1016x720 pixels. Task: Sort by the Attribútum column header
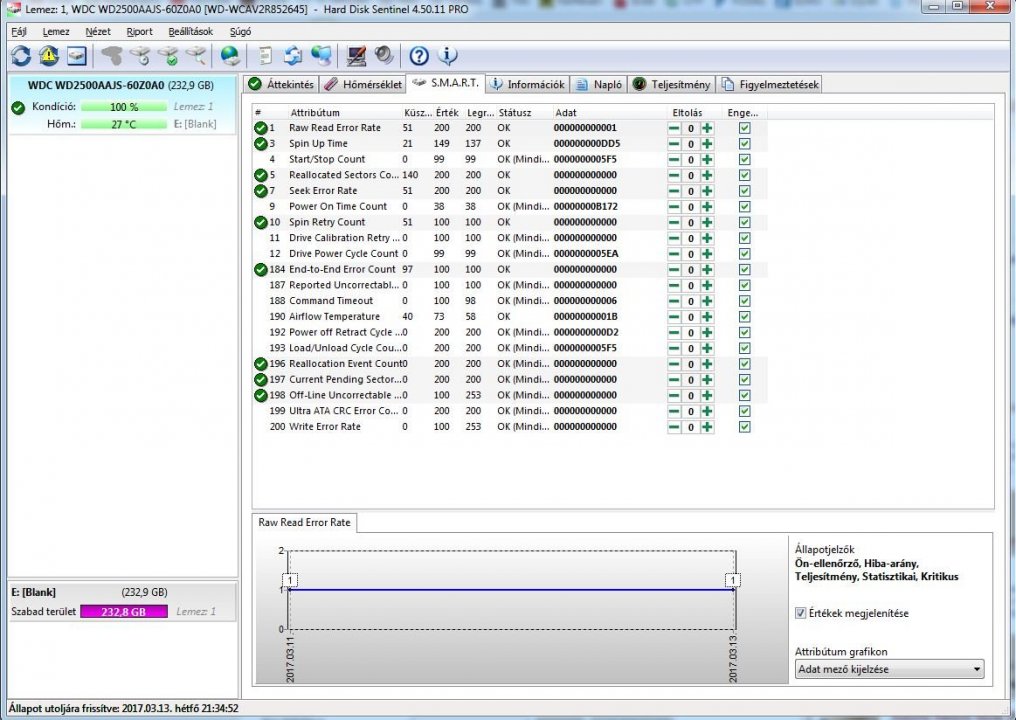point(315,113)
